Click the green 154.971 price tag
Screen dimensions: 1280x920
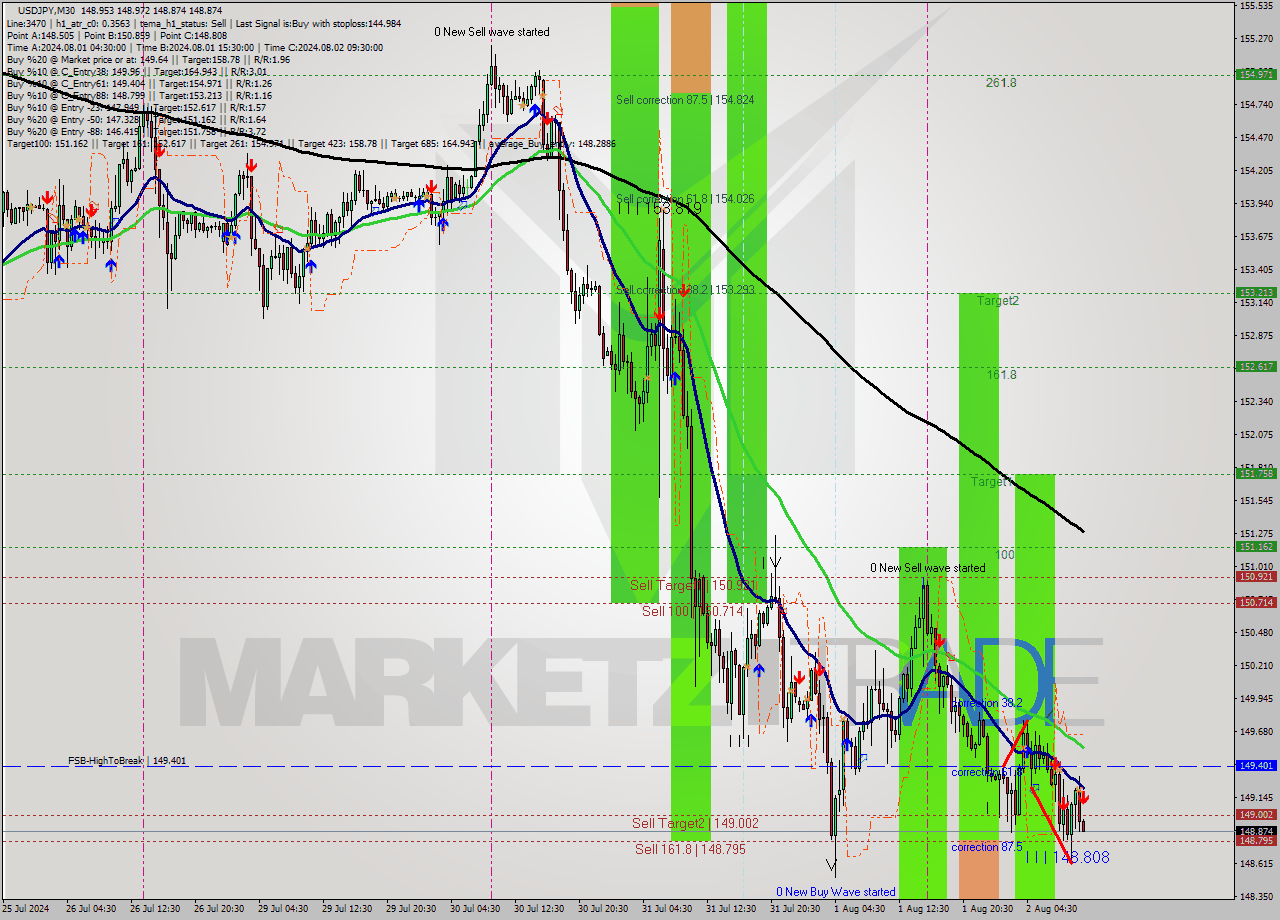[1256, 74]
